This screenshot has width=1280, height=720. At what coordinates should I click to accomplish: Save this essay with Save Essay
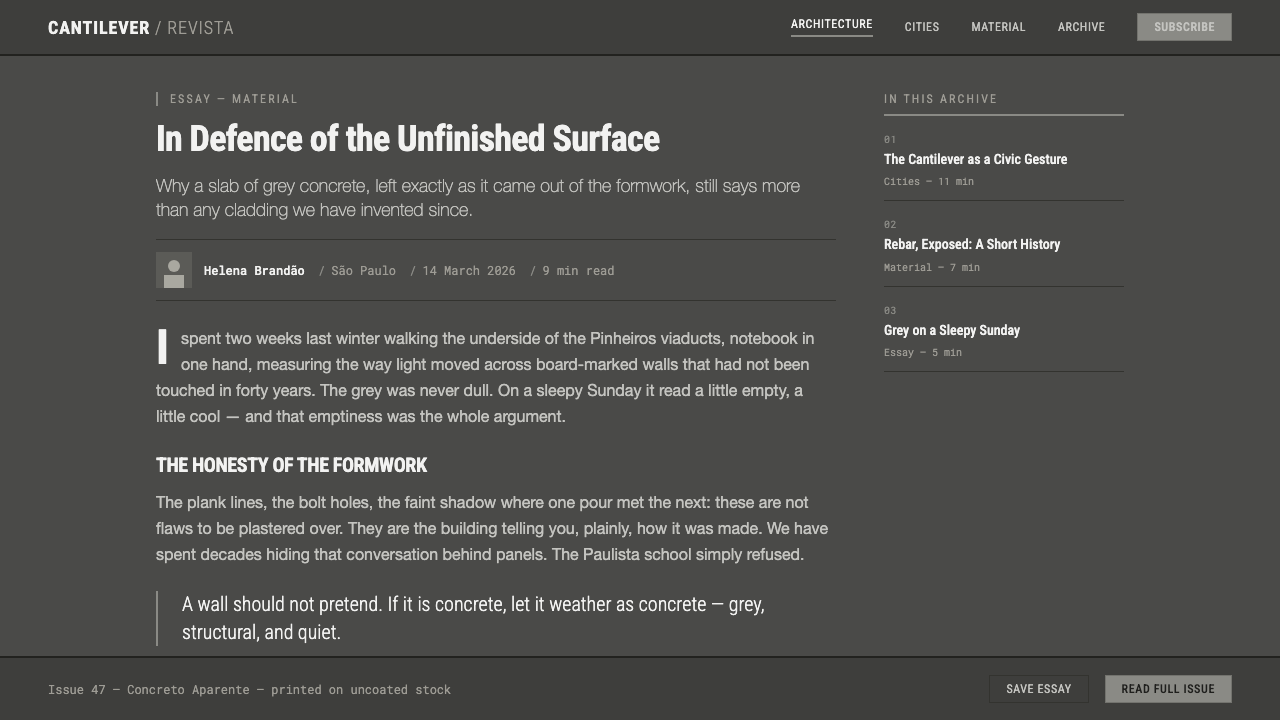coord(1039,689)
